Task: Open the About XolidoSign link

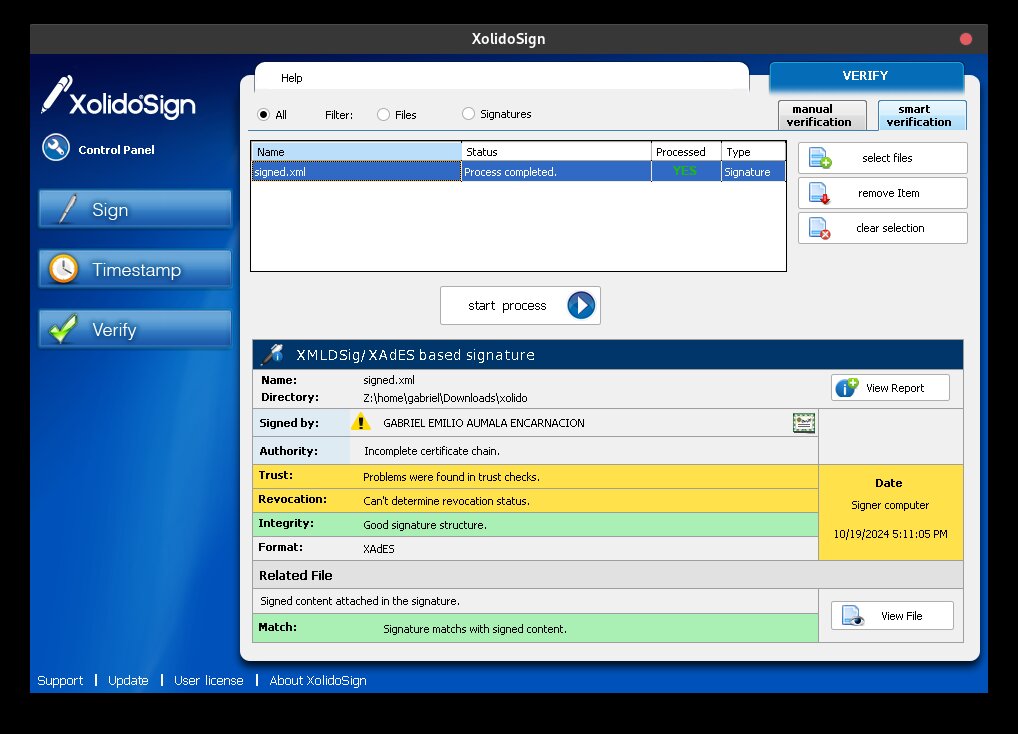Action: coord(318,680)
